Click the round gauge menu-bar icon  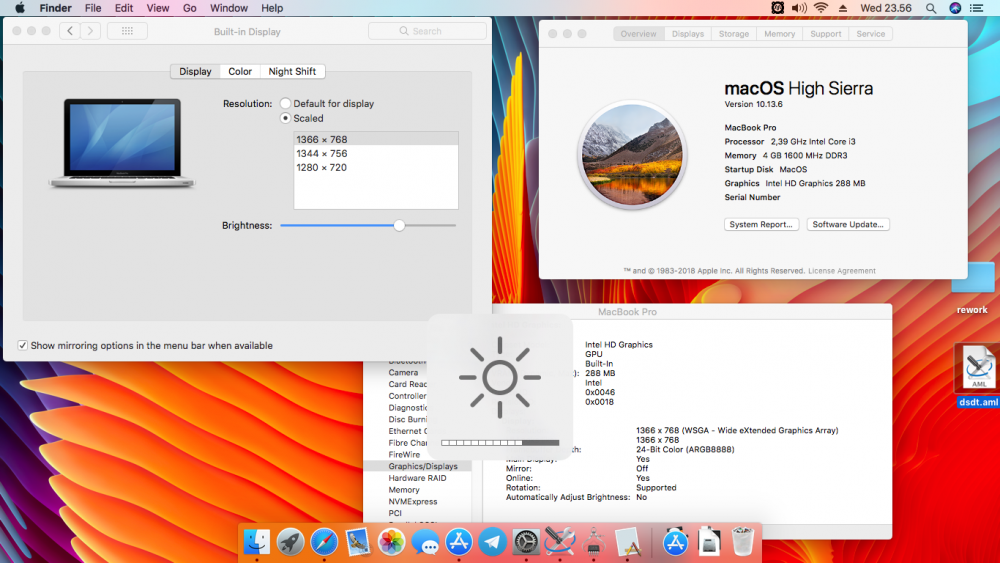(777, 8)
